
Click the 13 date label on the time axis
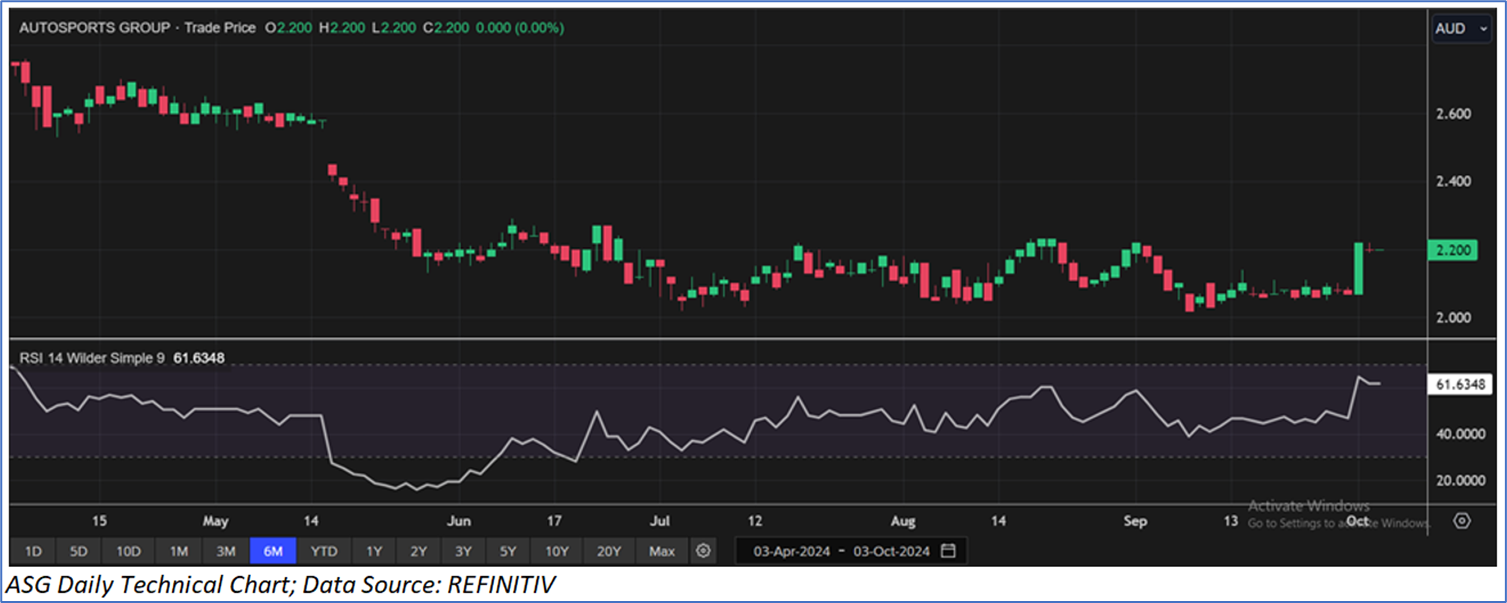(1231, 521)
